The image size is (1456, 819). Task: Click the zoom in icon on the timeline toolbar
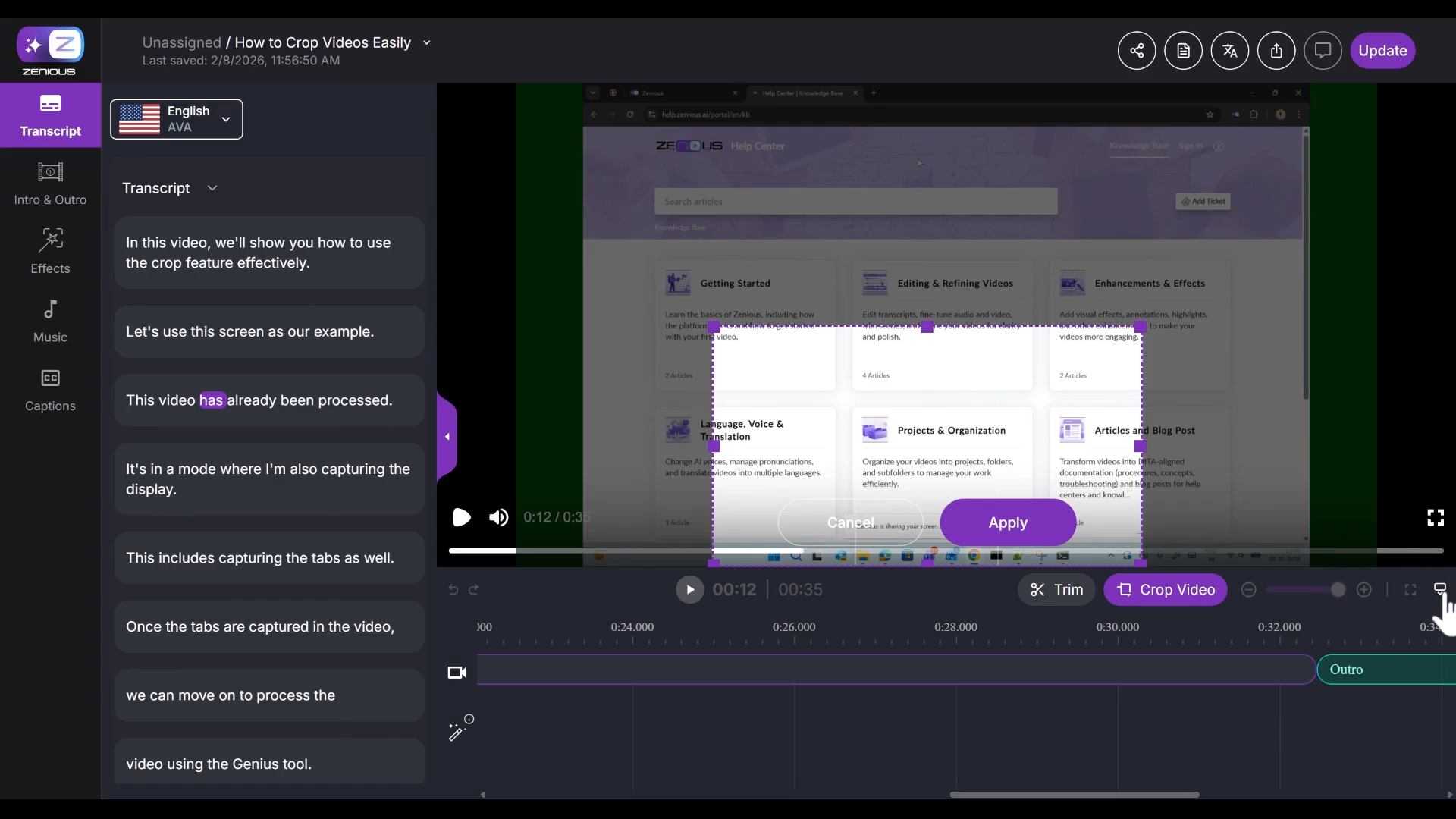pos(1363,589)
